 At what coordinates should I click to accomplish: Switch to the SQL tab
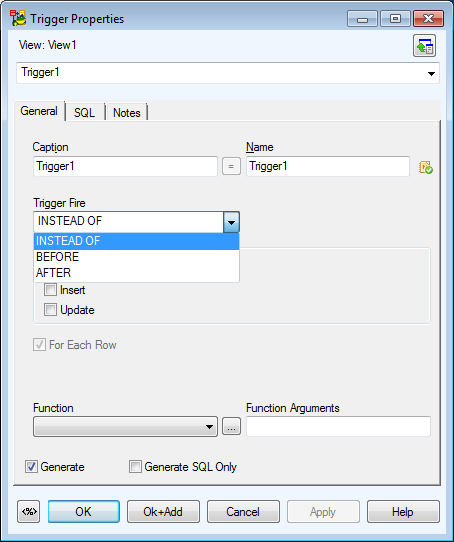coord(84,113)
